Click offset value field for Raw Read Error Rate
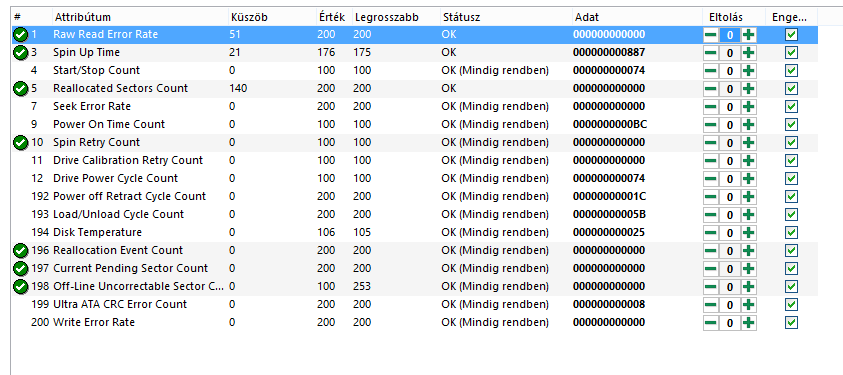Image resolution: width=843 pixels, height=375 pixels. [x=730, y=35]
